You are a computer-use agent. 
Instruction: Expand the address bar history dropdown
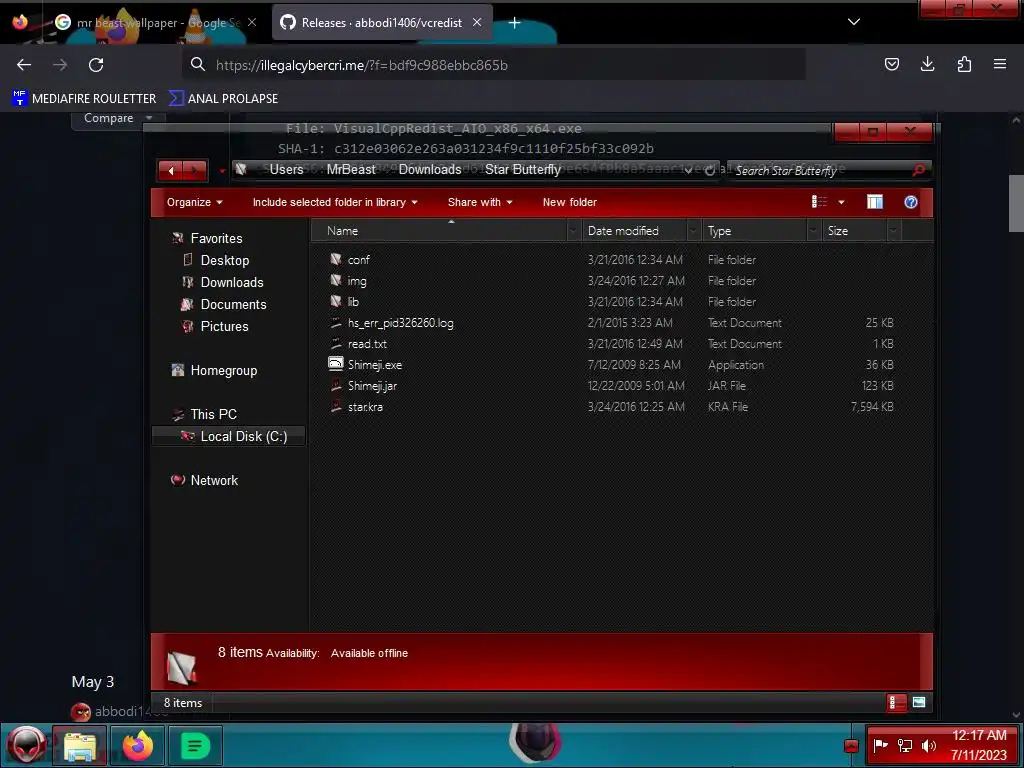688,170
